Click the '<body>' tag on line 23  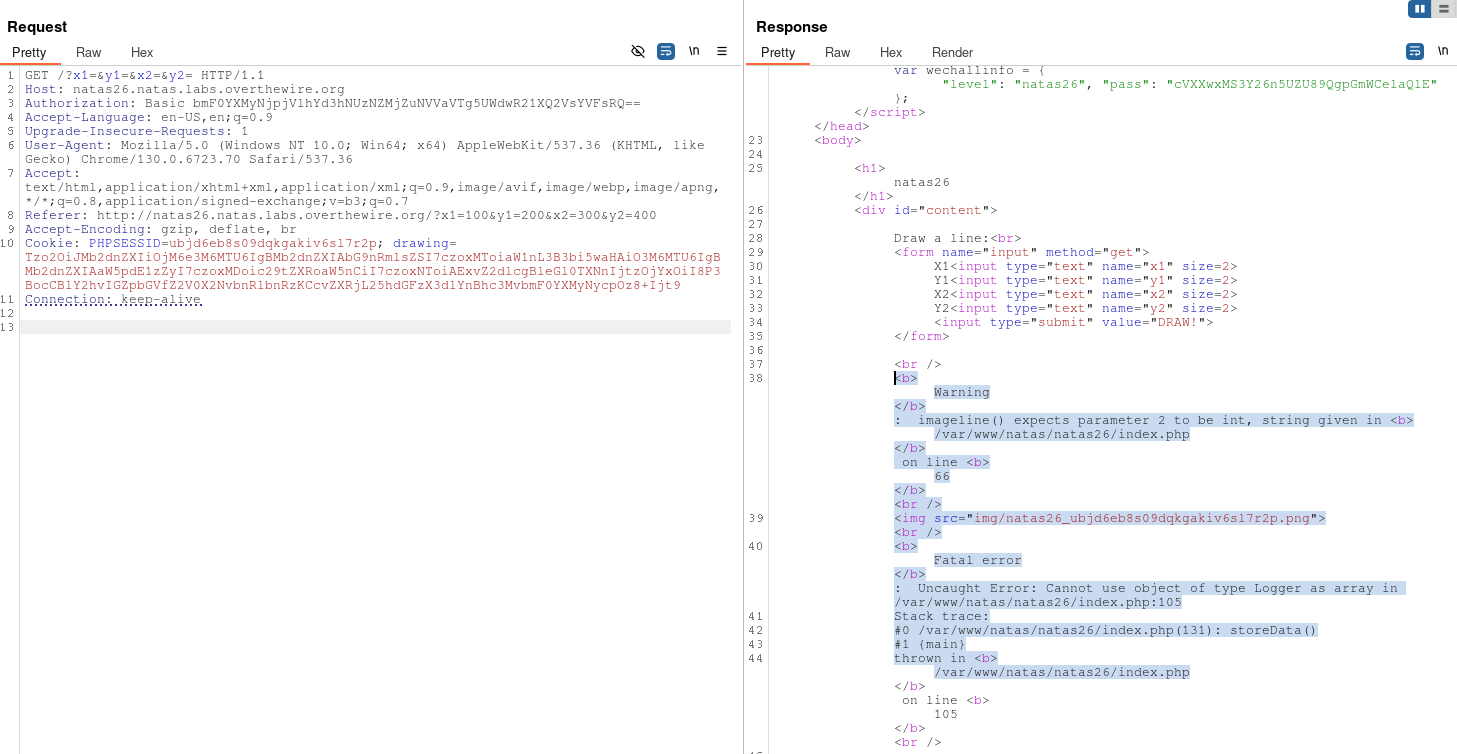point(838,140)
